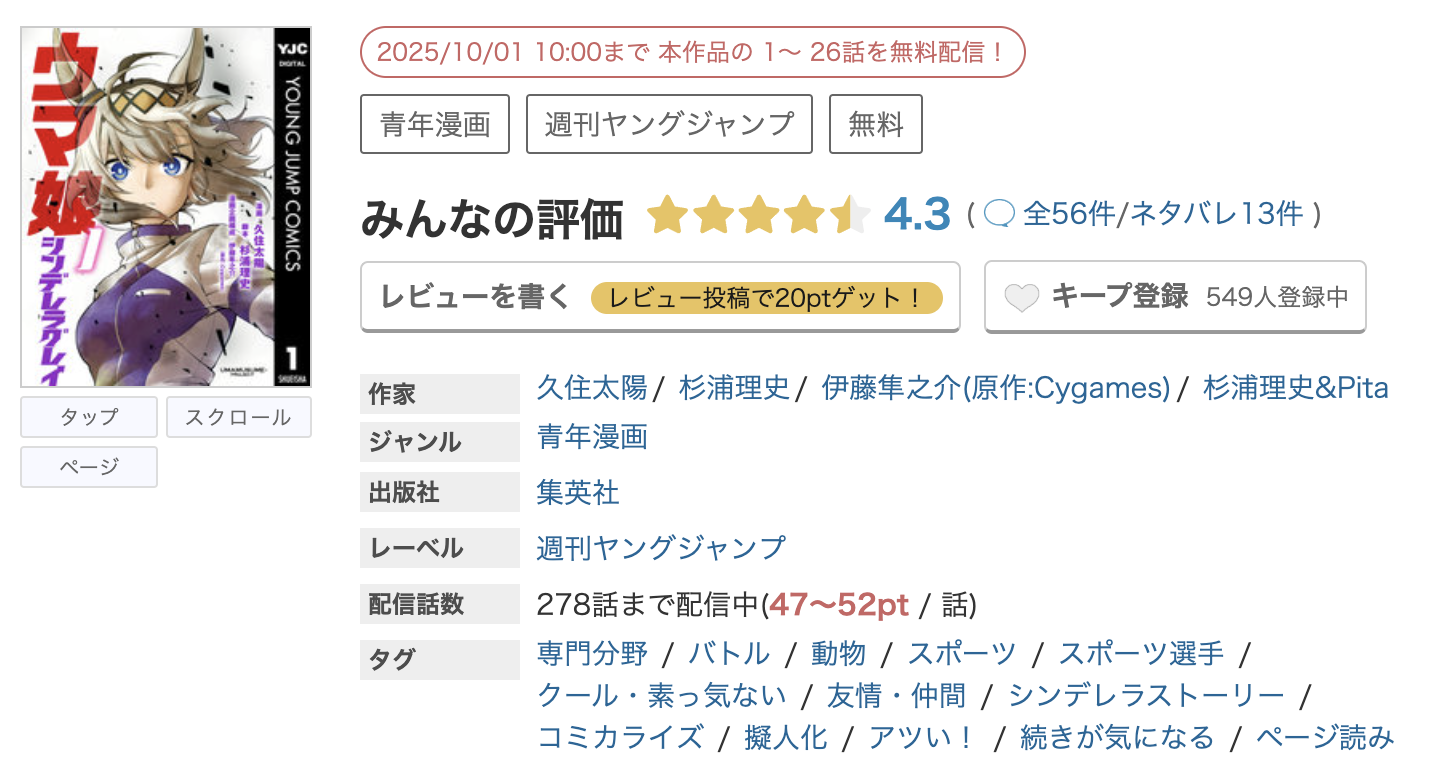Click the バトル tag link
Viewport: 1432px width, 780px height.
[729, 654]
